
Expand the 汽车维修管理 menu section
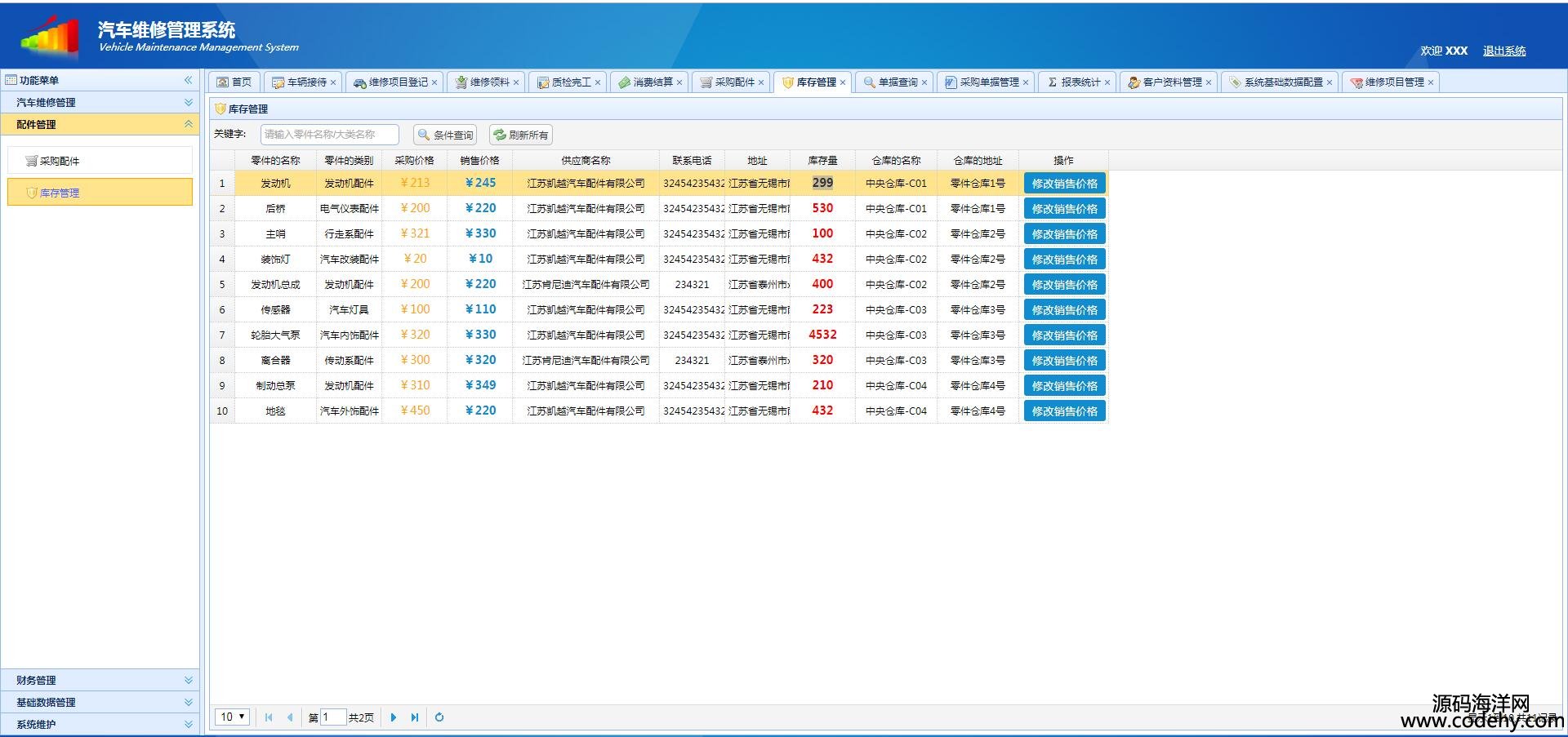tap(100, 102)
